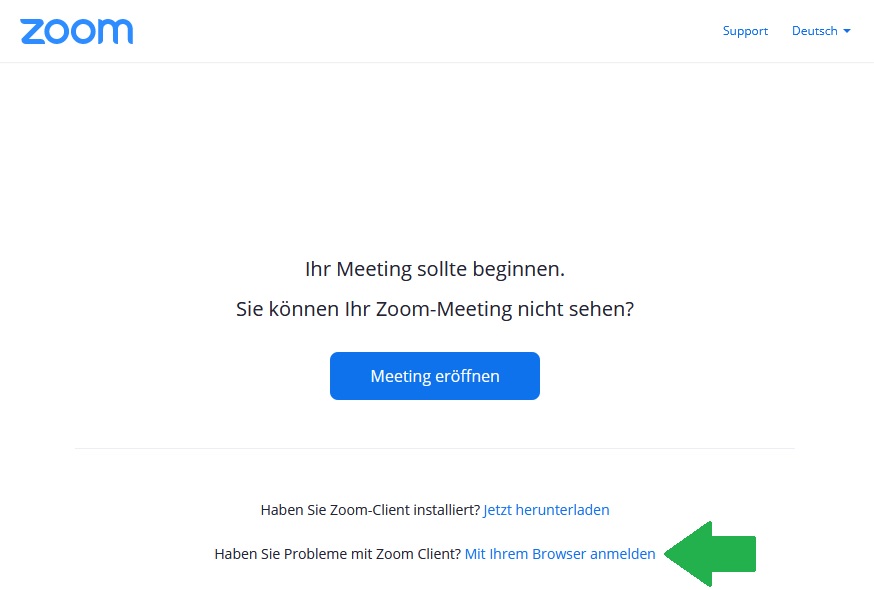Click the word Support in top navigation

(745, 31)
